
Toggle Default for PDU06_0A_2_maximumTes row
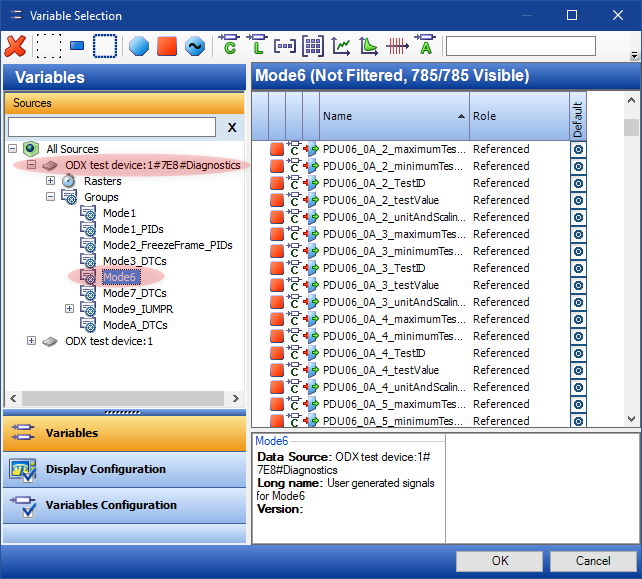[578, 150]
